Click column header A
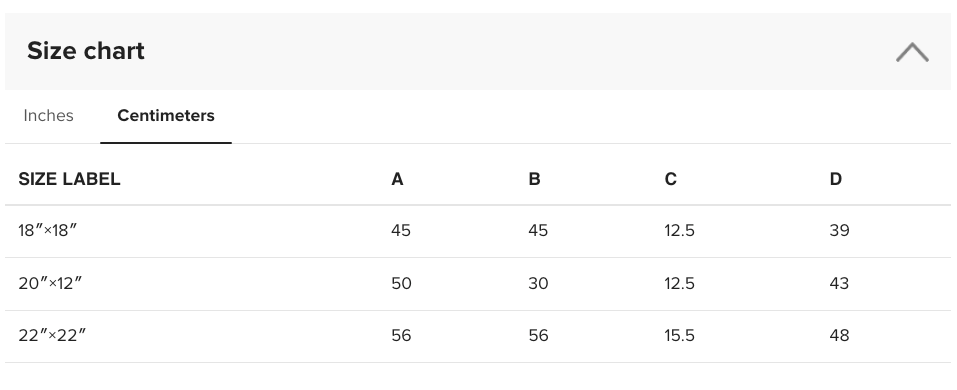Screen dimensions: 957x390 coord(397,179)
